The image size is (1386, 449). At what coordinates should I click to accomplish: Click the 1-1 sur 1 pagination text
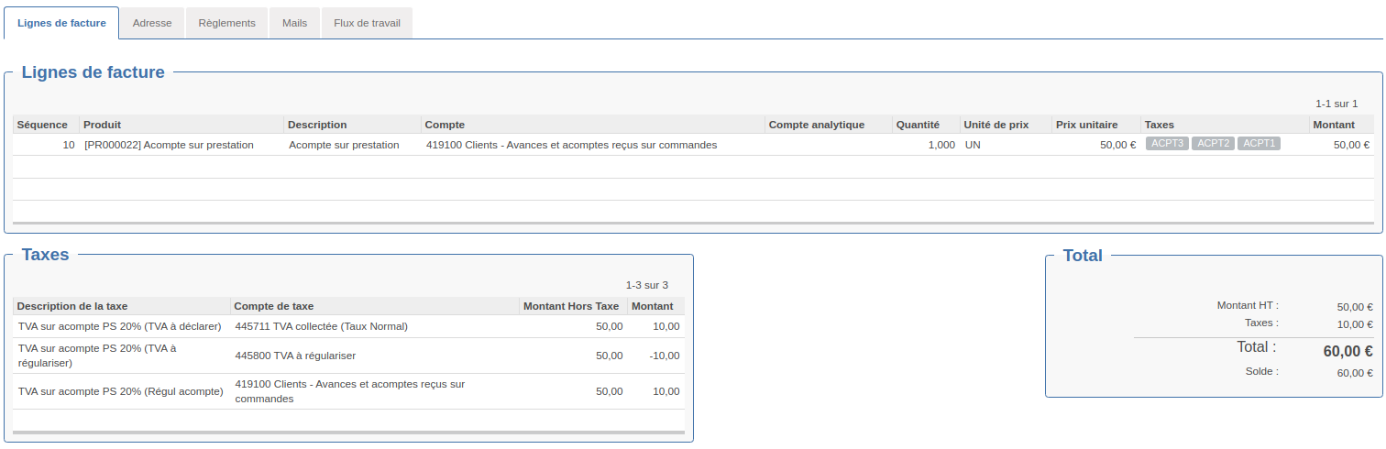[1337, 103]
